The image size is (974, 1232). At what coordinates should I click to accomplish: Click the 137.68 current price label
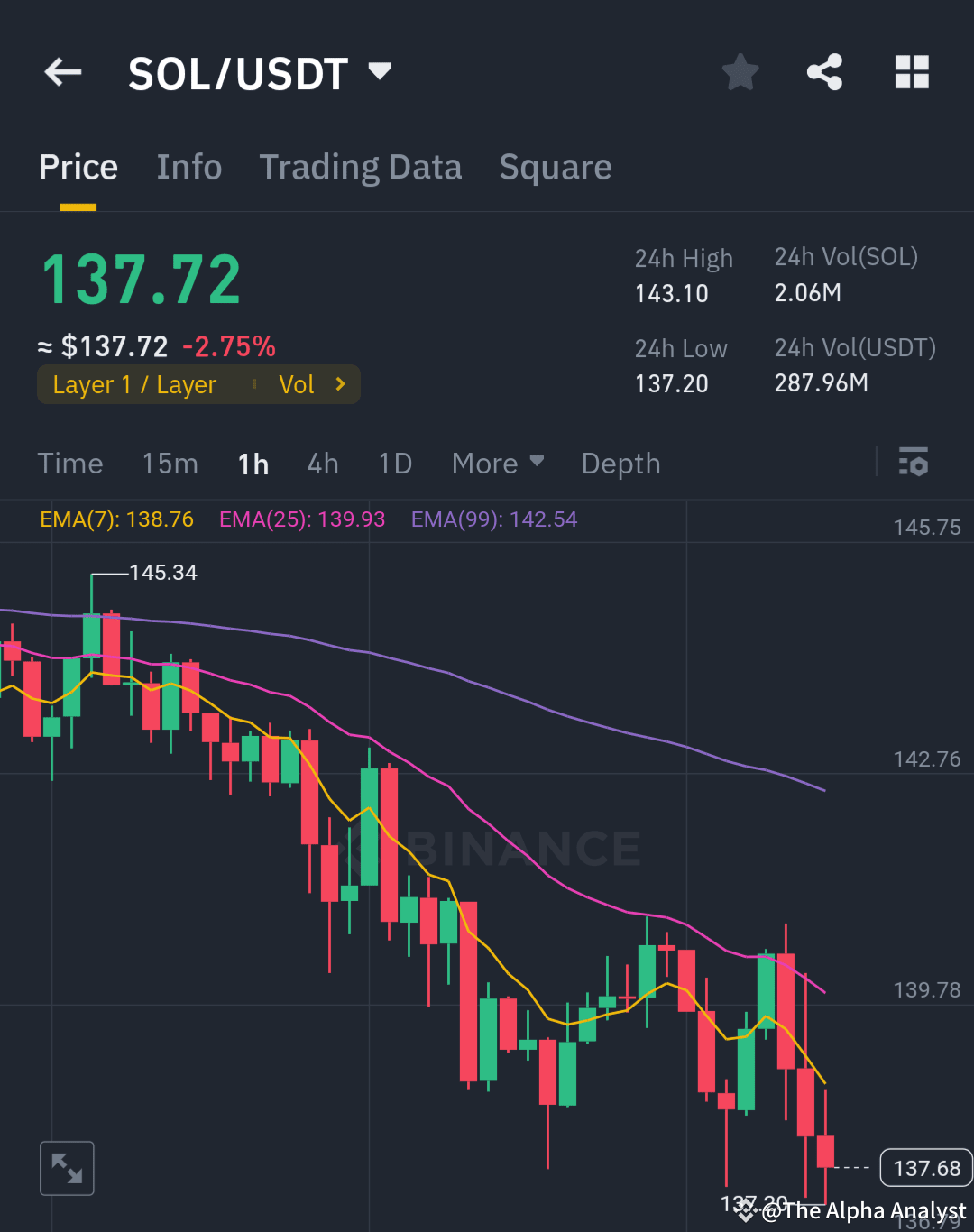coord(925,1167)
